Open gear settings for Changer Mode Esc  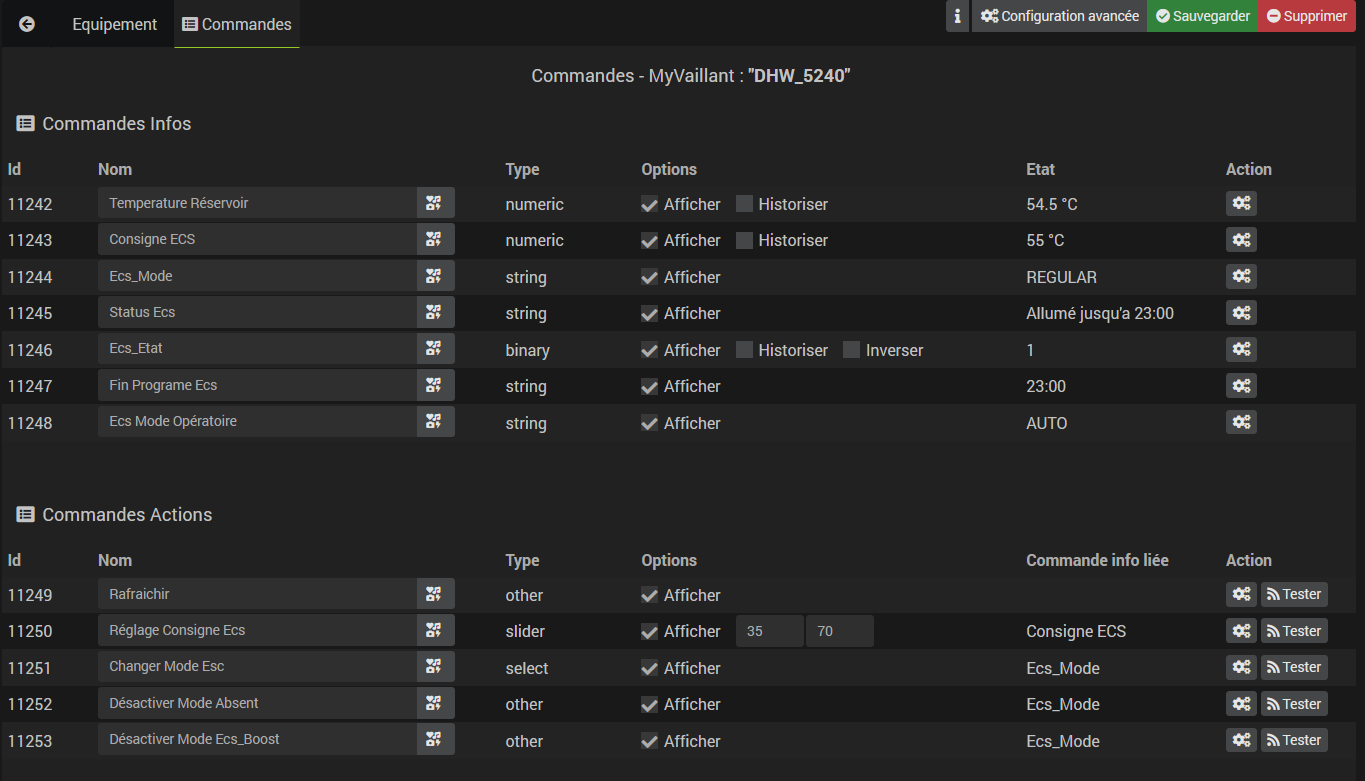click(1241, 668)
